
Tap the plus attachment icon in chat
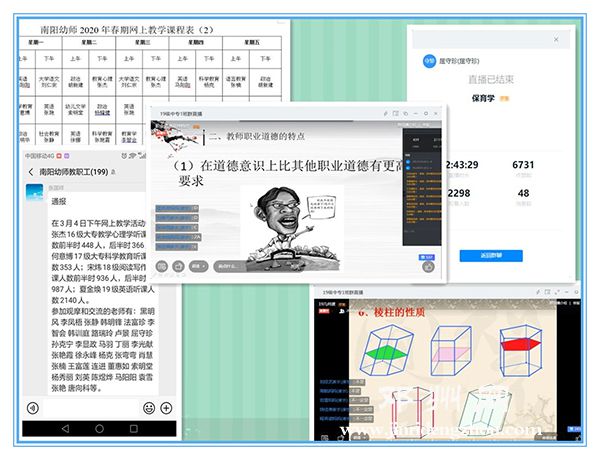coord(166,408)
